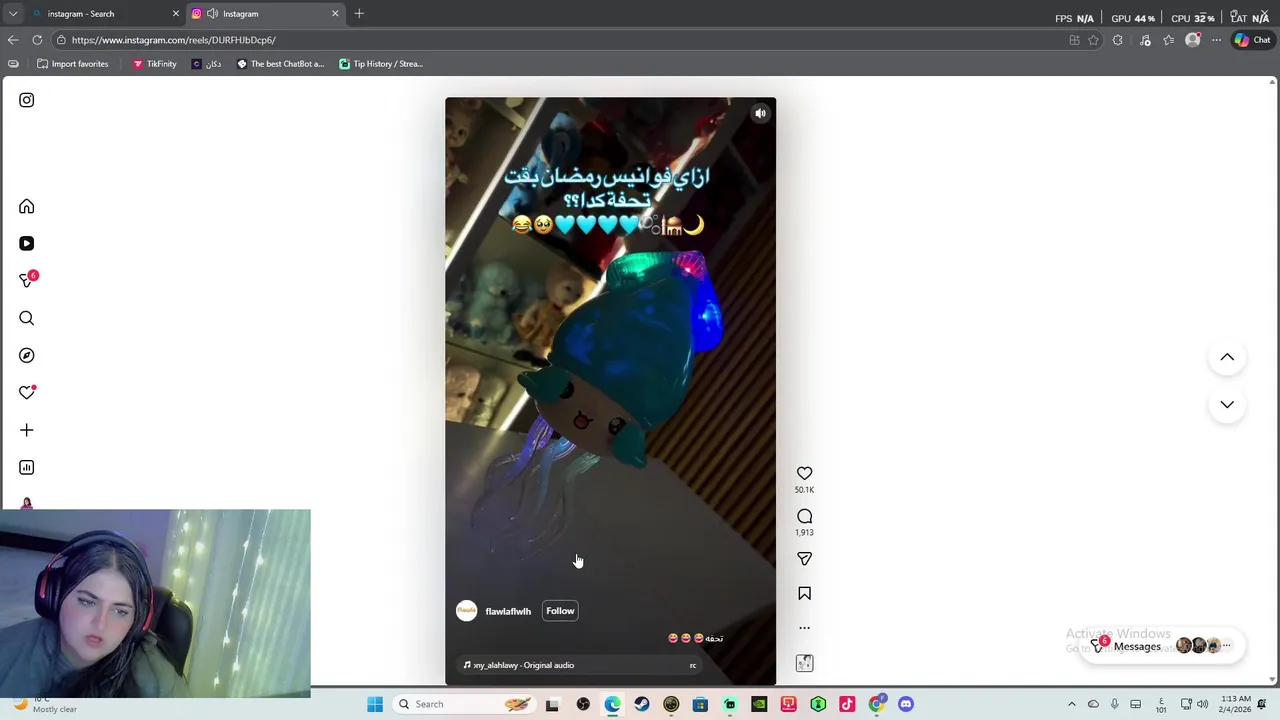Open the Favorites list icon
Screen dimensions: 1280x720
point(1168,40)
